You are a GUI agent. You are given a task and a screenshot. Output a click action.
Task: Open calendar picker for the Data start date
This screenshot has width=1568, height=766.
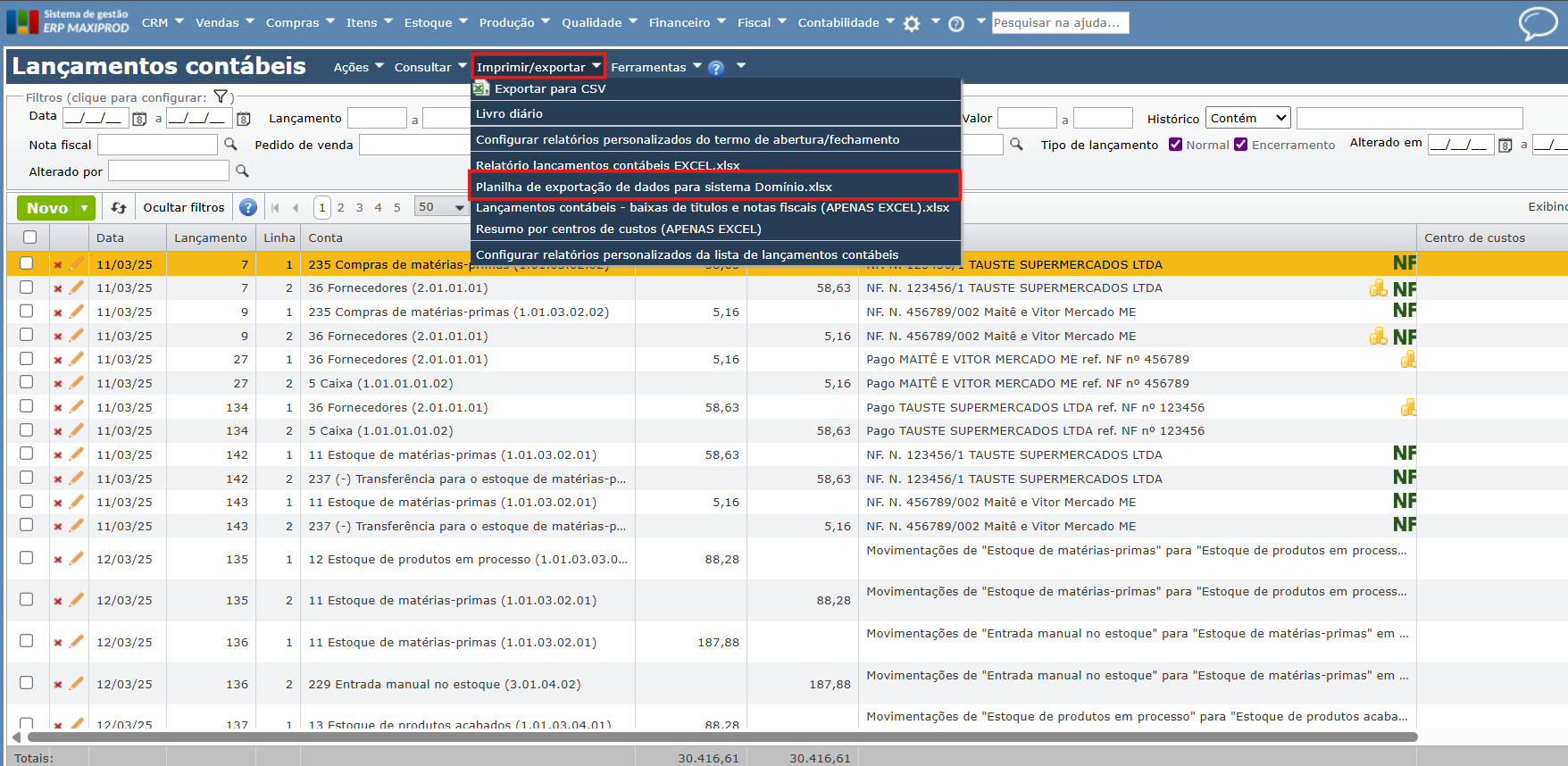point(139,119)
